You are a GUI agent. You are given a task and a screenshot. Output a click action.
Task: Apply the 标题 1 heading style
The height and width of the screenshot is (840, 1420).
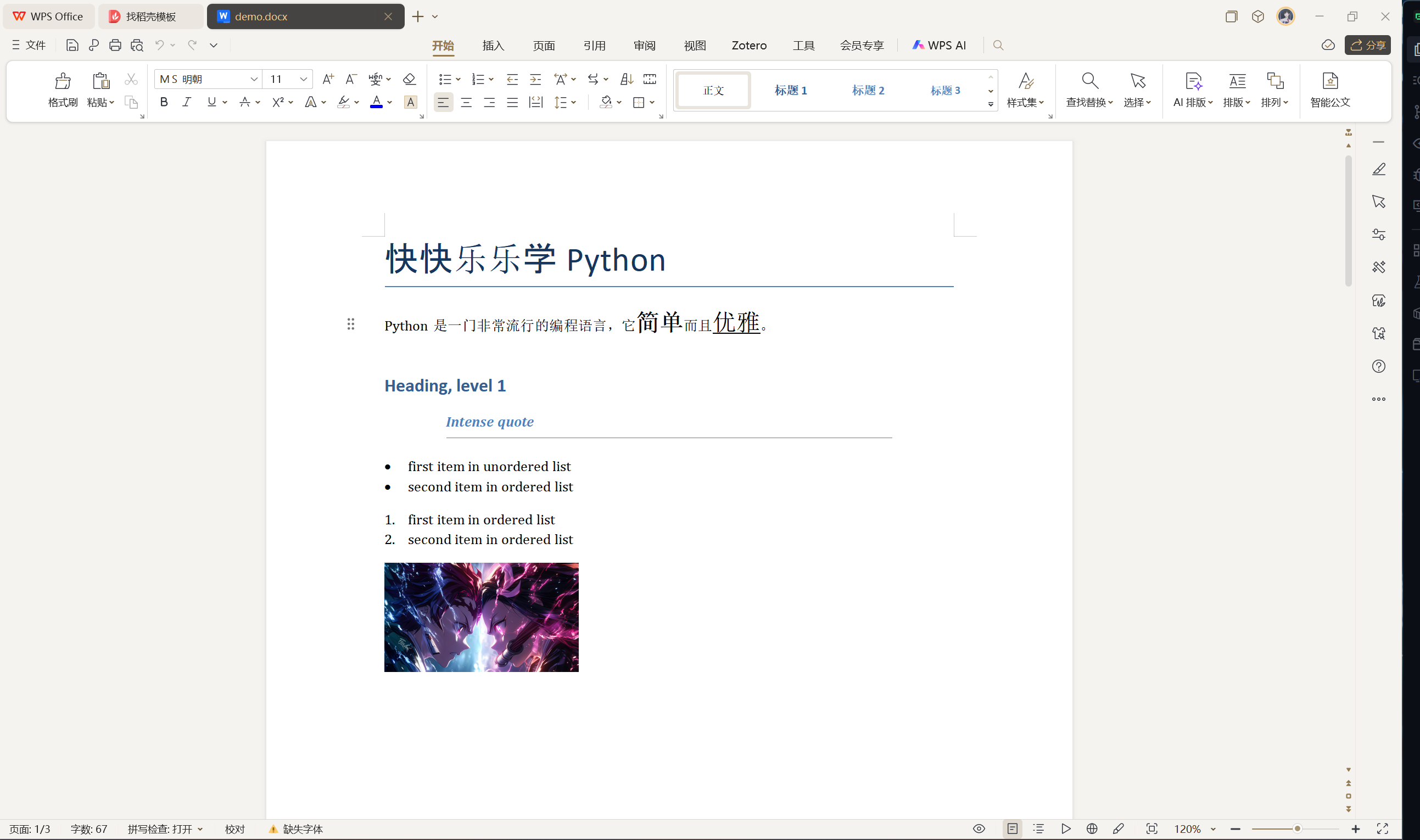[790, 91]
